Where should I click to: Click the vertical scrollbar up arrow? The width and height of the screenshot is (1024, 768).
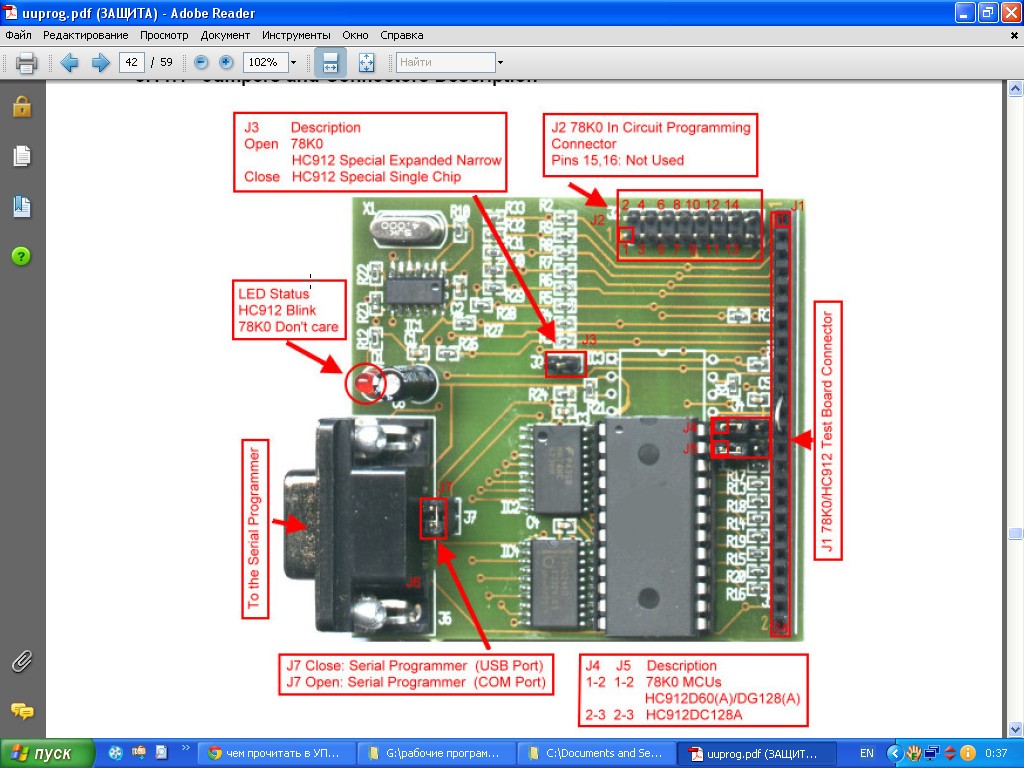(1015, 88)
